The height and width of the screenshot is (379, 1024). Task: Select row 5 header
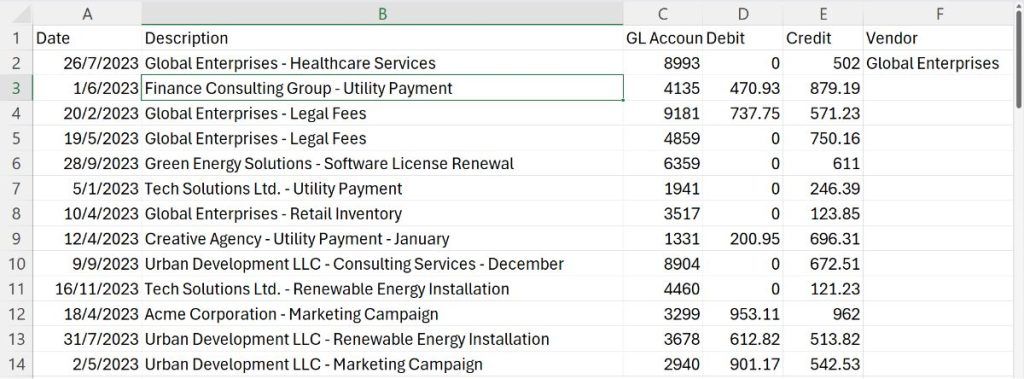click(x=16, y=139)
